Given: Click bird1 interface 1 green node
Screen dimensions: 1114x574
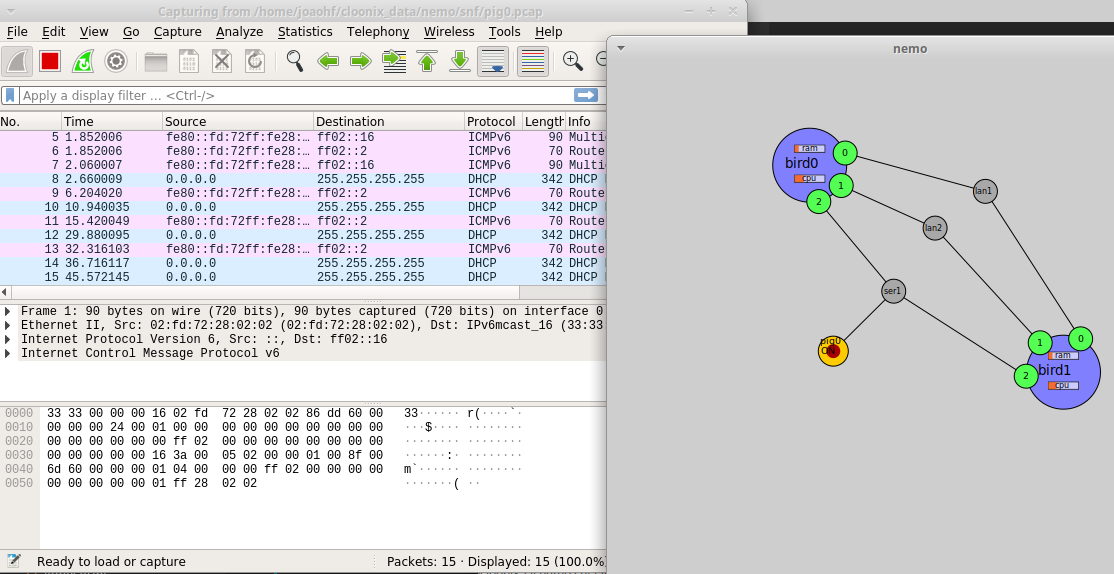Looking at the screenshot, I should [x=1040, y=343].
